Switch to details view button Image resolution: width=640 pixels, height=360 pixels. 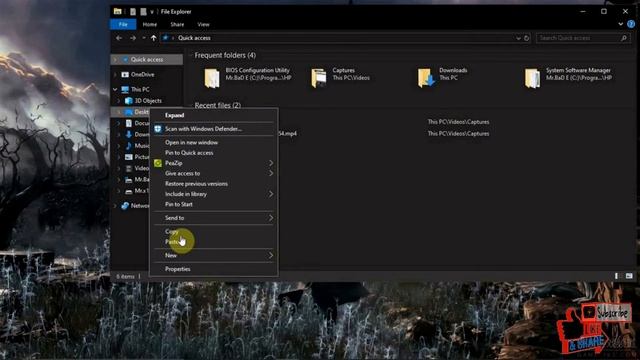click(617, 276)
